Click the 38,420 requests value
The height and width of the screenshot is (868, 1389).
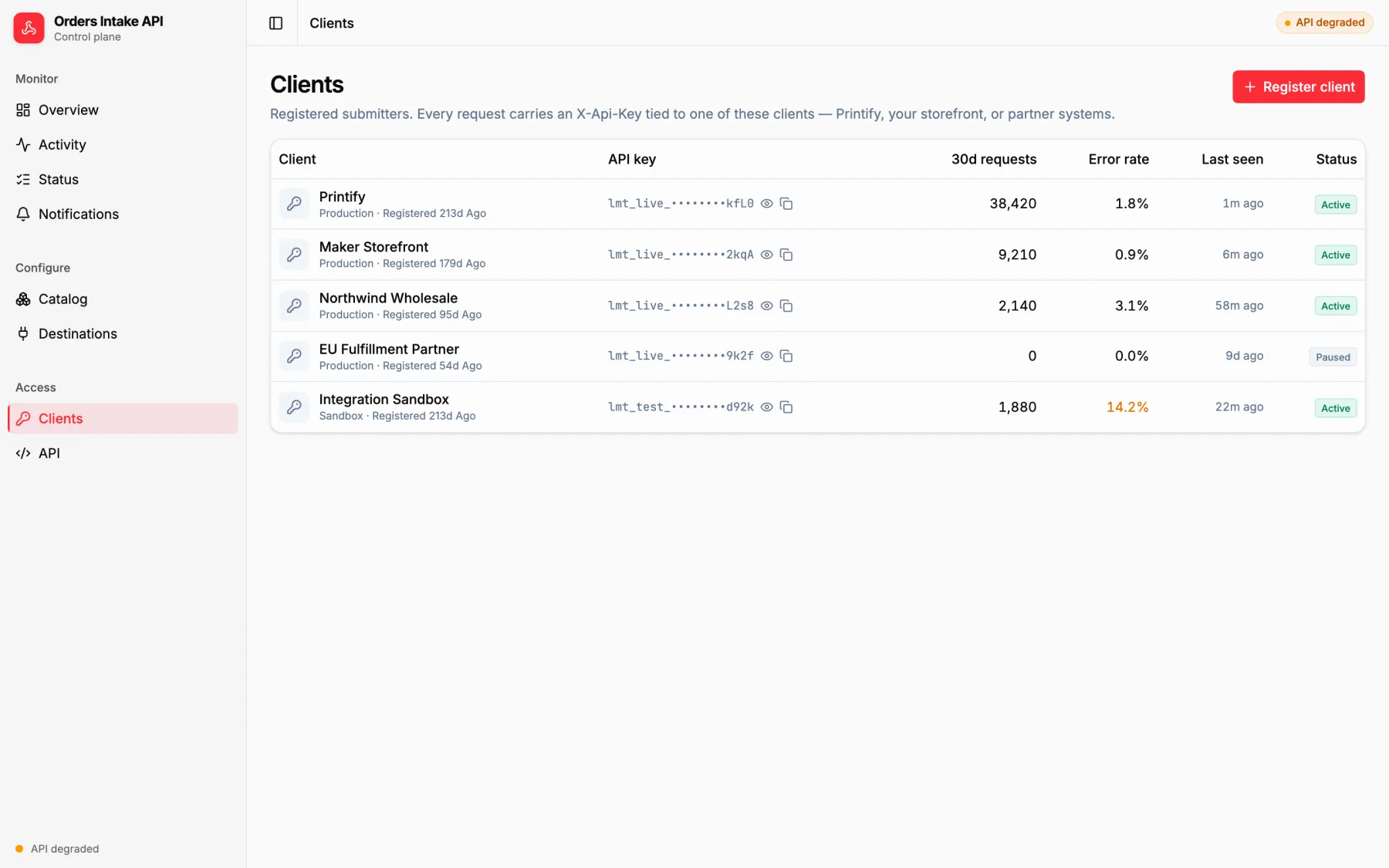pyautogui.click(x=1012, y=204)
